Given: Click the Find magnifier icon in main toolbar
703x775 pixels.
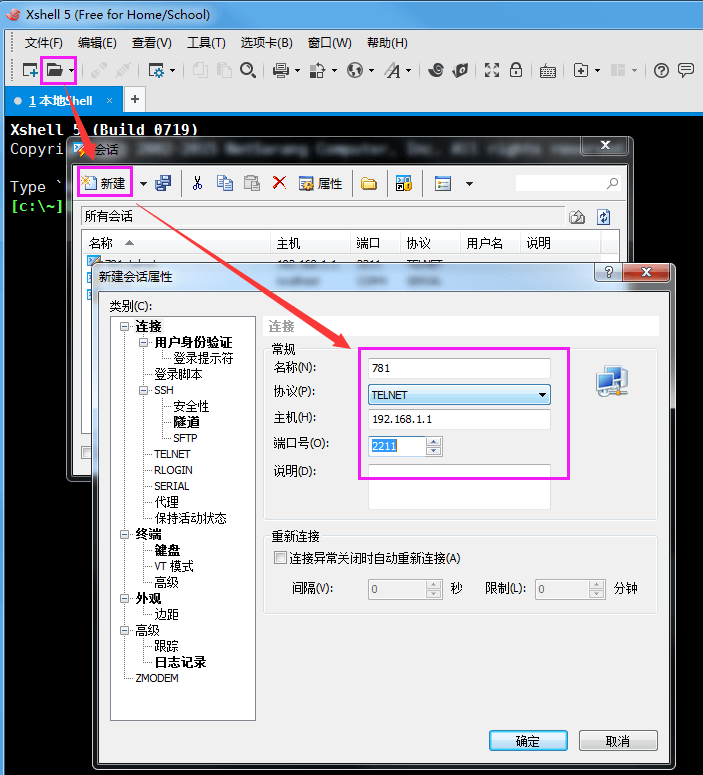Looking at the screenshot, I should click(x=248, y=70).
